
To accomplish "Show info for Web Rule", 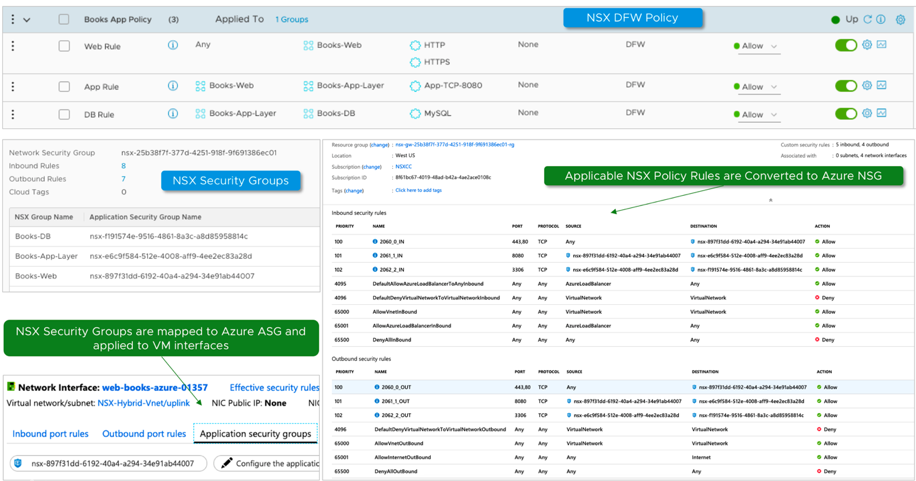I will [173, 45].
